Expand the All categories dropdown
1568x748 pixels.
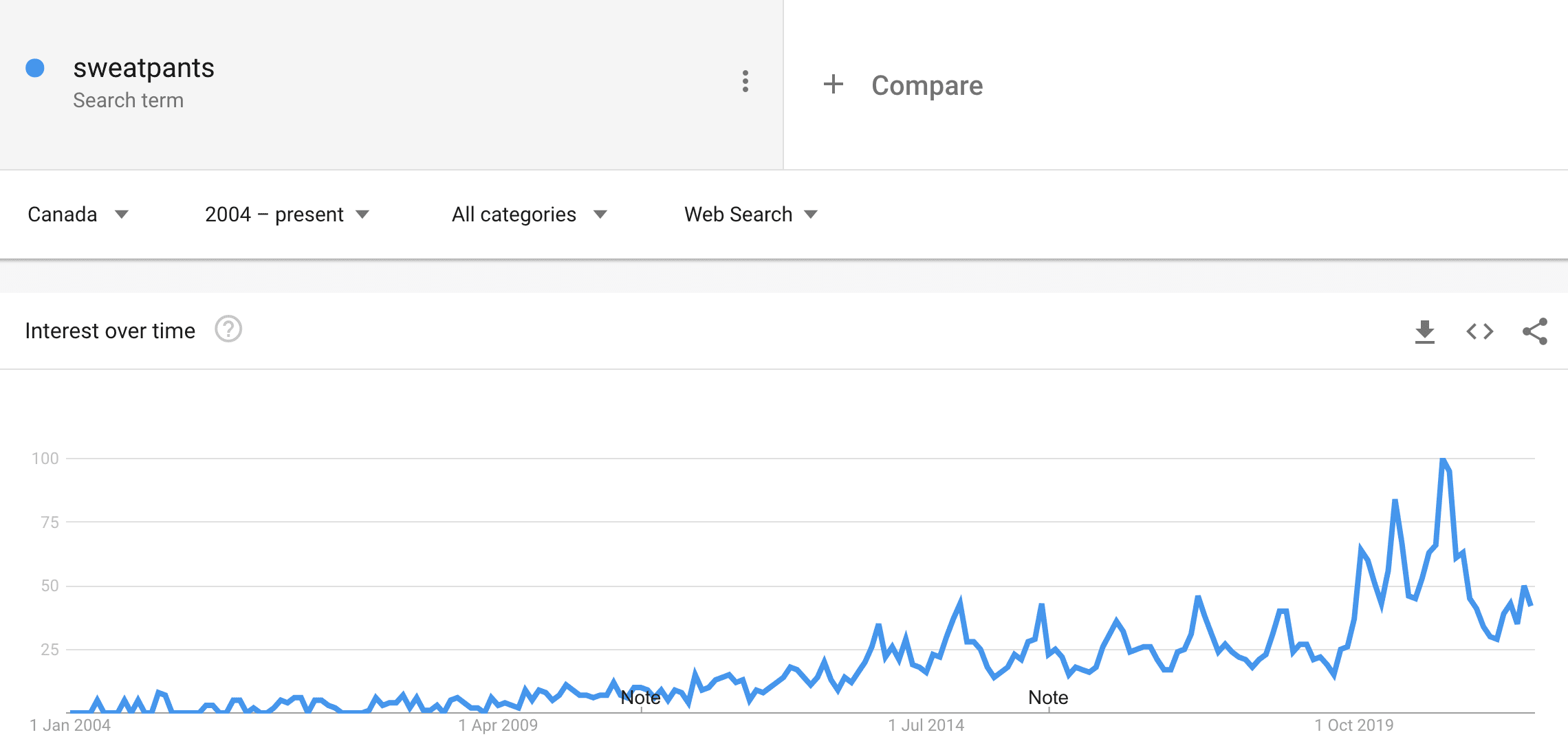[x=529, y=214]
